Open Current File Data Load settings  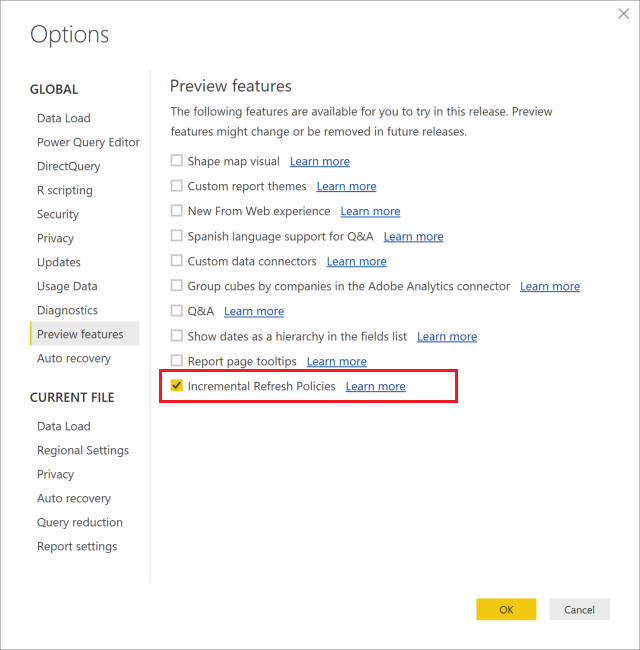63,426
